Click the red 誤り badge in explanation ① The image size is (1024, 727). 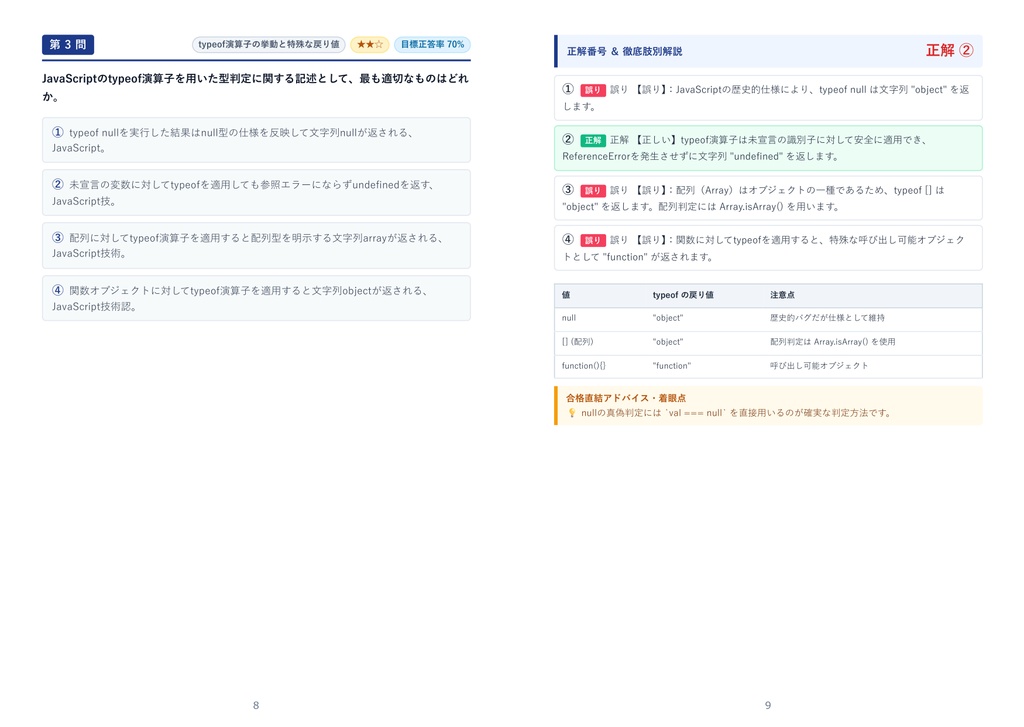pos(593,90)
